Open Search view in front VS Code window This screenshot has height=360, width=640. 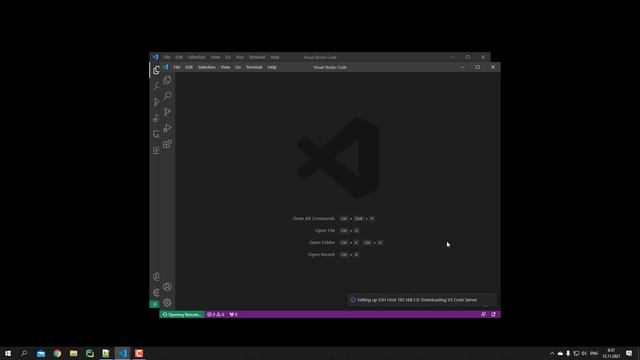click(x=167, y=96)
